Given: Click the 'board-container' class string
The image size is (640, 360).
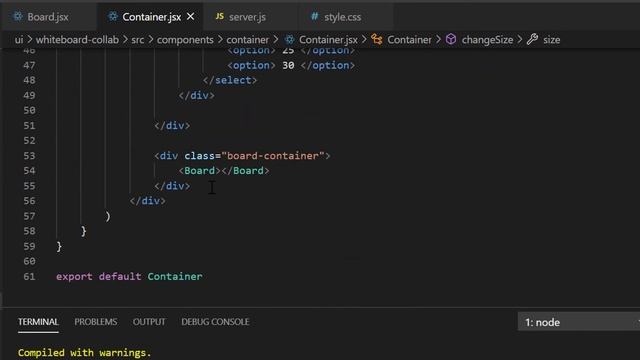Looking at the screenshot, I should coord(272,156).
